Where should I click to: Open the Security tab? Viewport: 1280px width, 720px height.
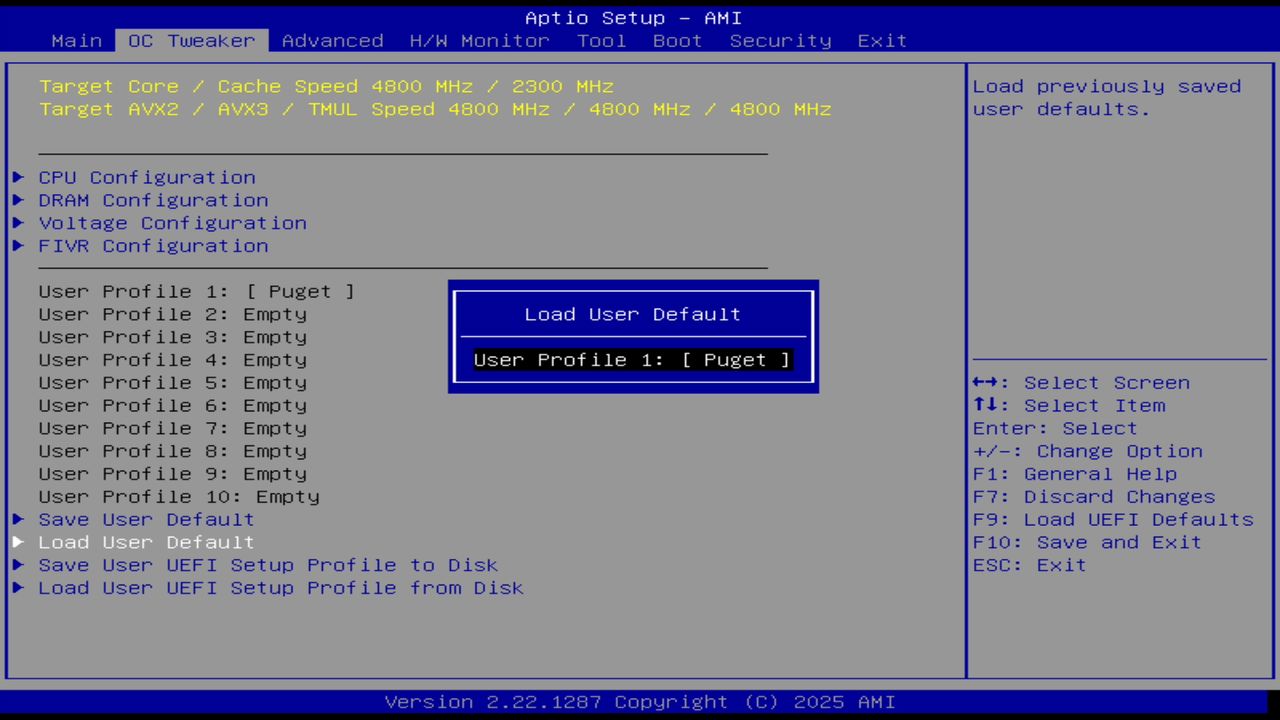[781, 41]
